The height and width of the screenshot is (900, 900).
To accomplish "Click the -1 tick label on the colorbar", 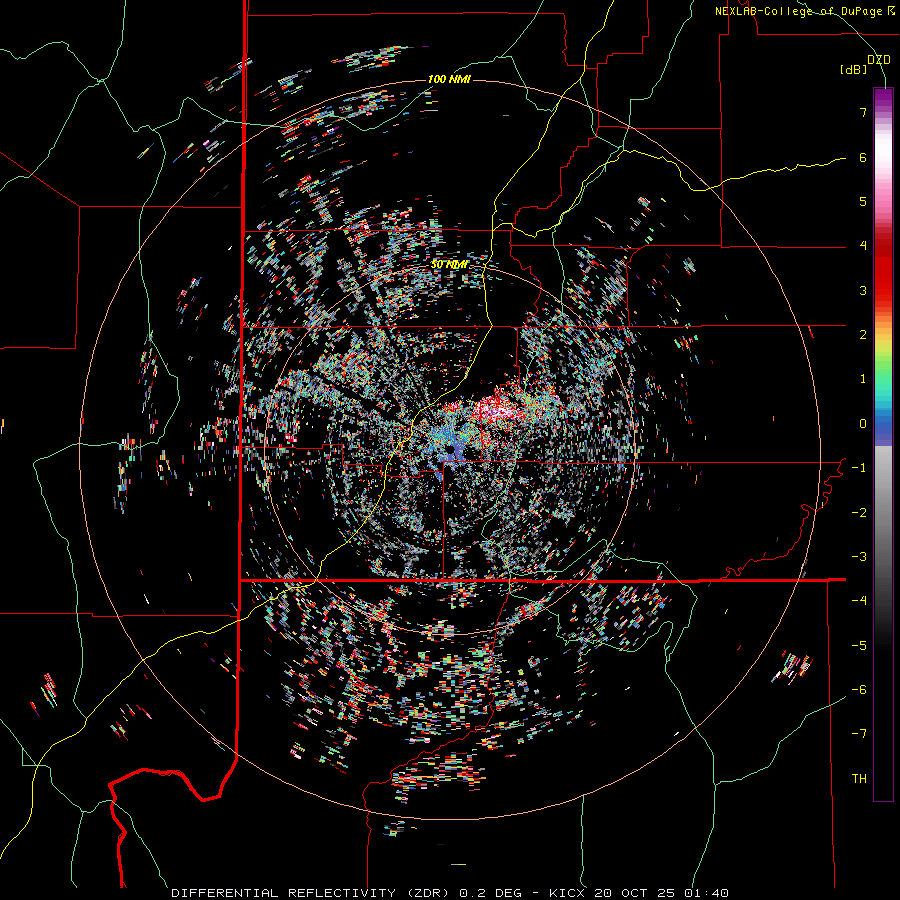I will click(859, 468).
